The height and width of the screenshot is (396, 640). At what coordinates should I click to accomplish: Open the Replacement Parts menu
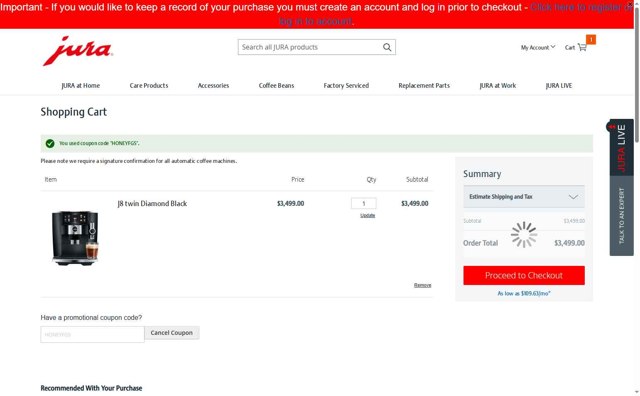point(424,85)
